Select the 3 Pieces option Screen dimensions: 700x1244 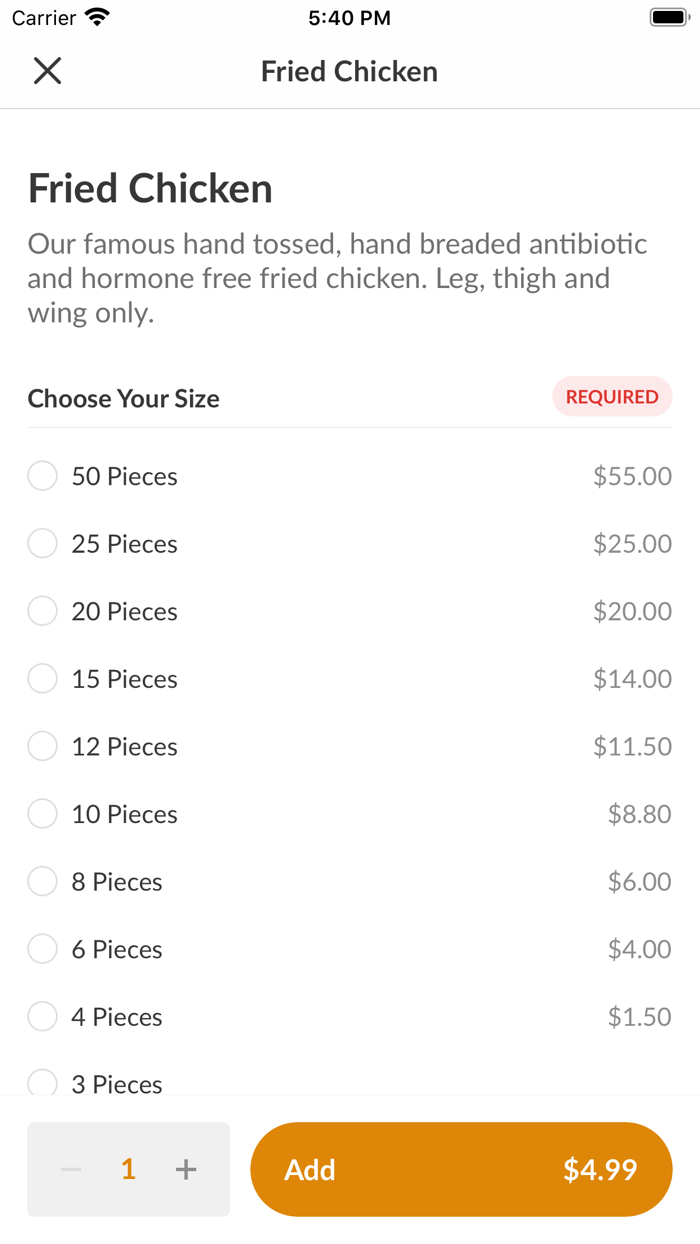pos(42,1082)
